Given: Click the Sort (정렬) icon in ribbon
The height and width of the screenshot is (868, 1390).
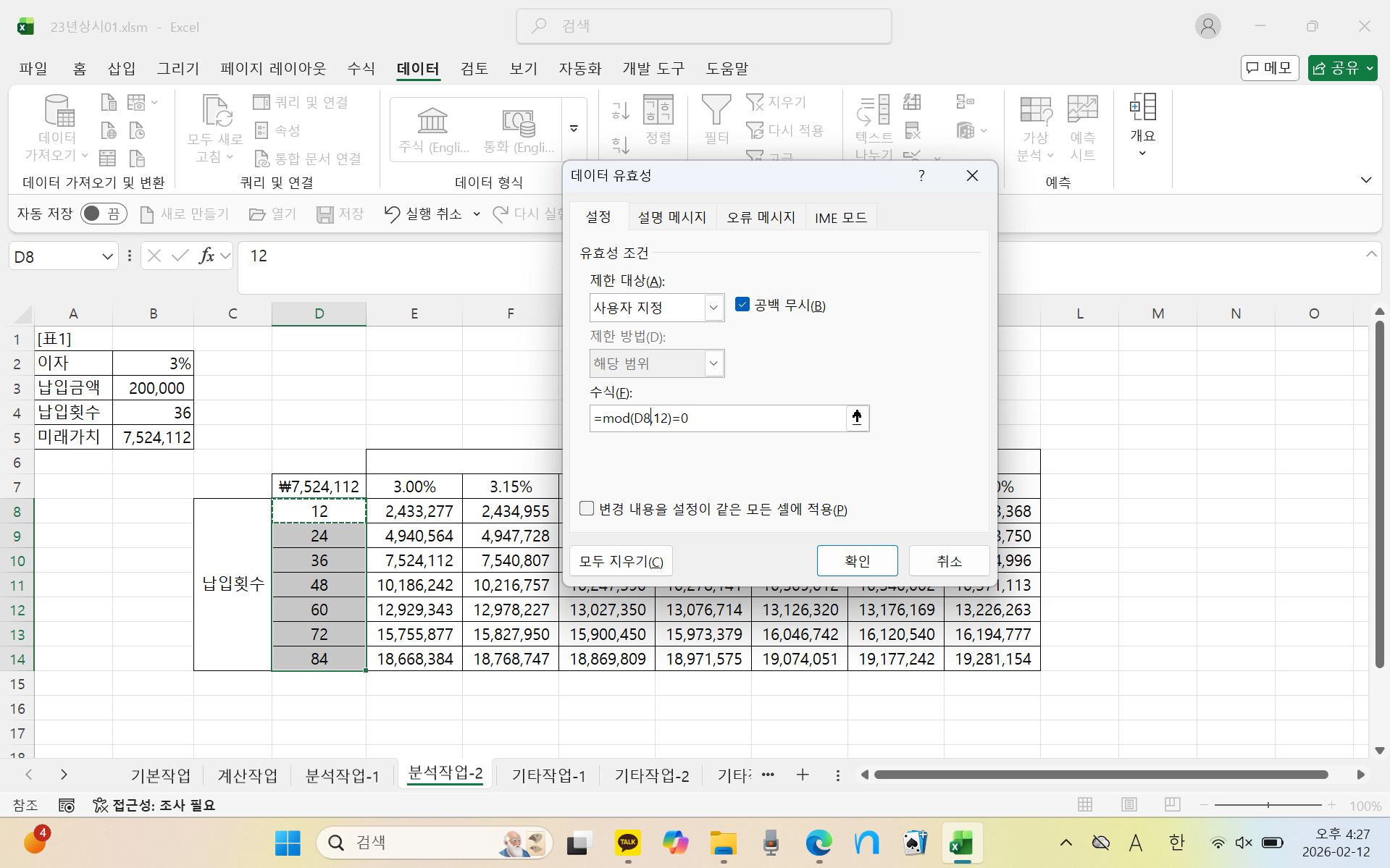Looking at the screenshot, I should click(658, 110).
